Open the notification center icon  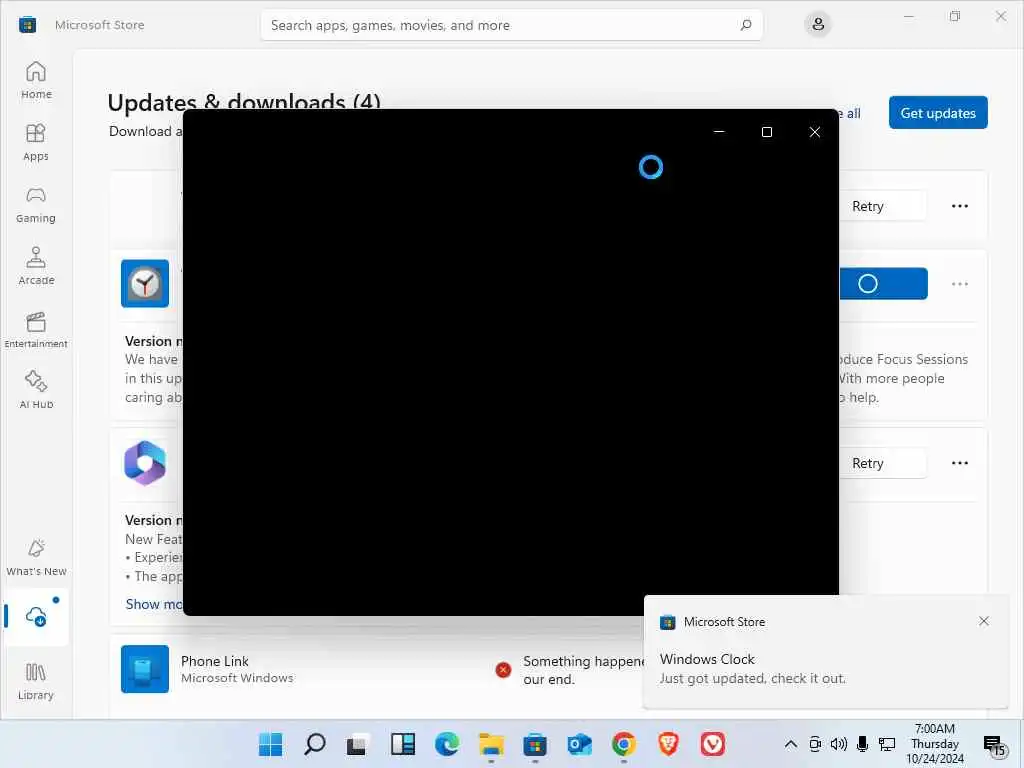tap(995, 745)
